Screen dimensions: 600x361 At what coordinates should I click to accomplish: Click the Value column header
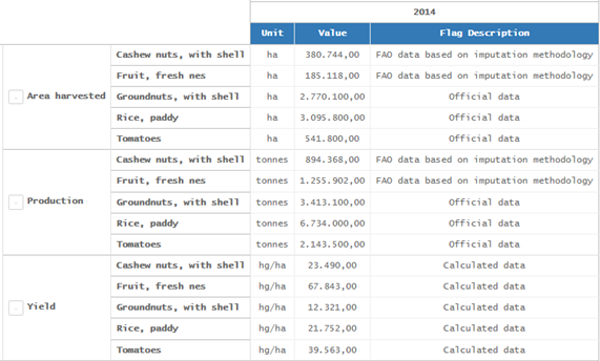click(332, 33)
